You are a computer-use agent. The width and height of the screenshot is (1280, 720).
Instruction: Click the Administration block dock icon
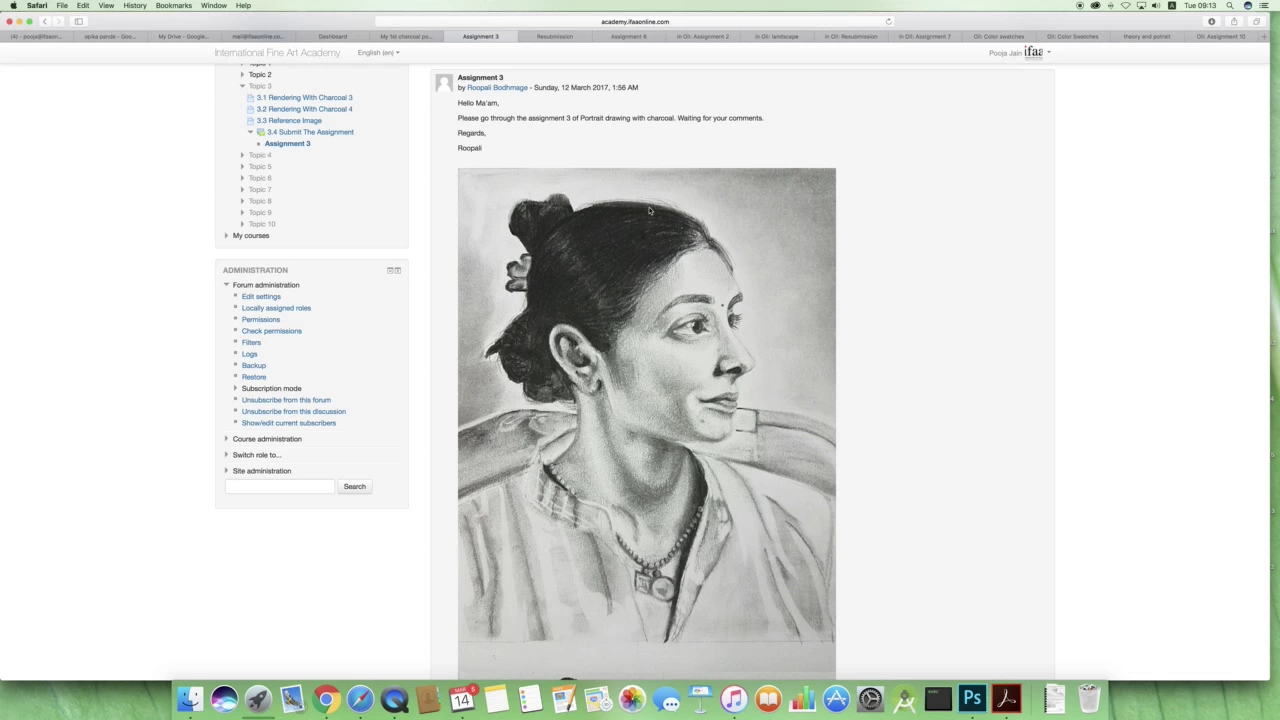(x=397, y=270)
